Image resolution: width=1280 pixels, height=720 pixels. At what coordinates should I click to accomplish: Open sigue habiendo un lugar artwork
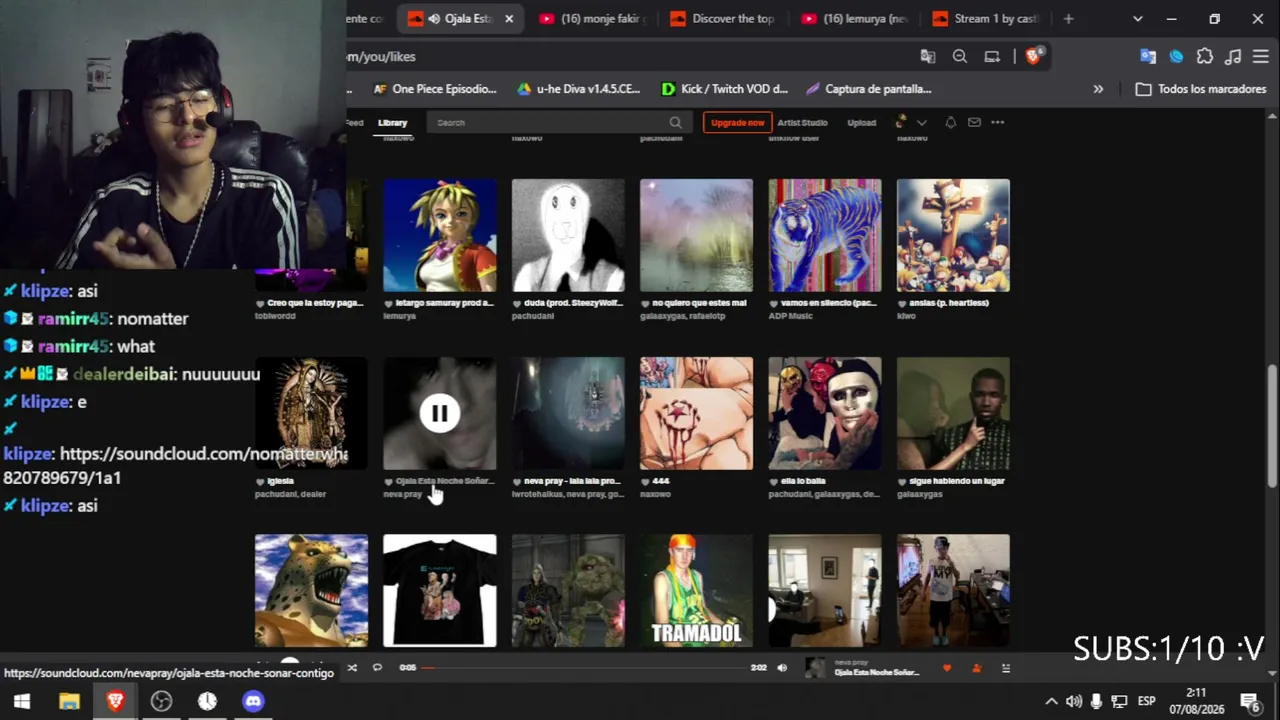[x=953, y=413]
